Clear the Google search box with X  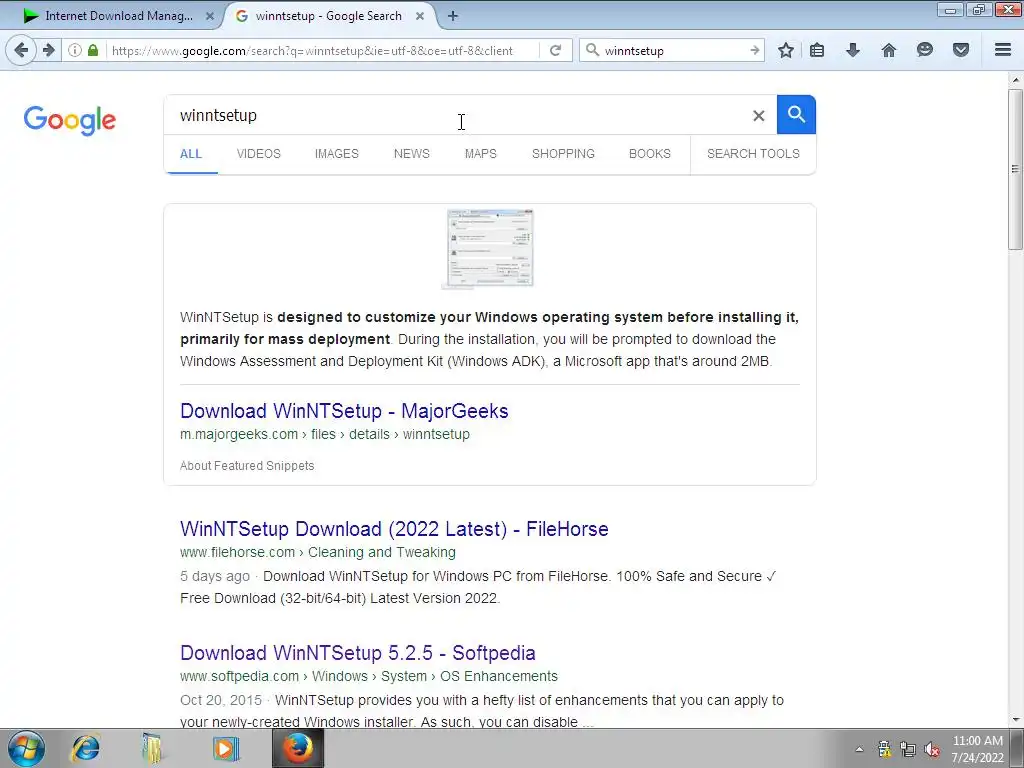(758, 116)
